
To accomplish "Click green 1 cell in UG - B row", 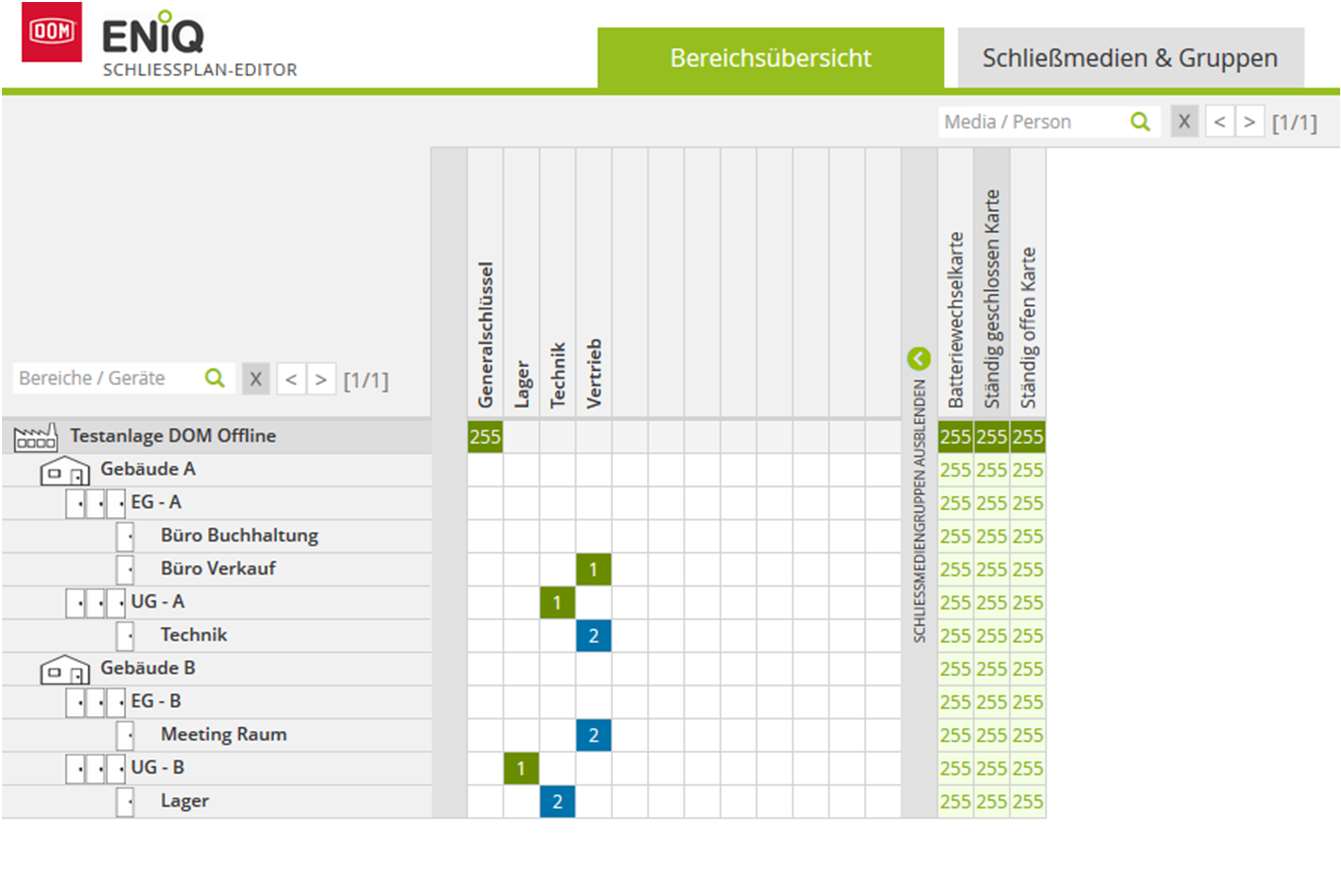I will tap(521, 768).
